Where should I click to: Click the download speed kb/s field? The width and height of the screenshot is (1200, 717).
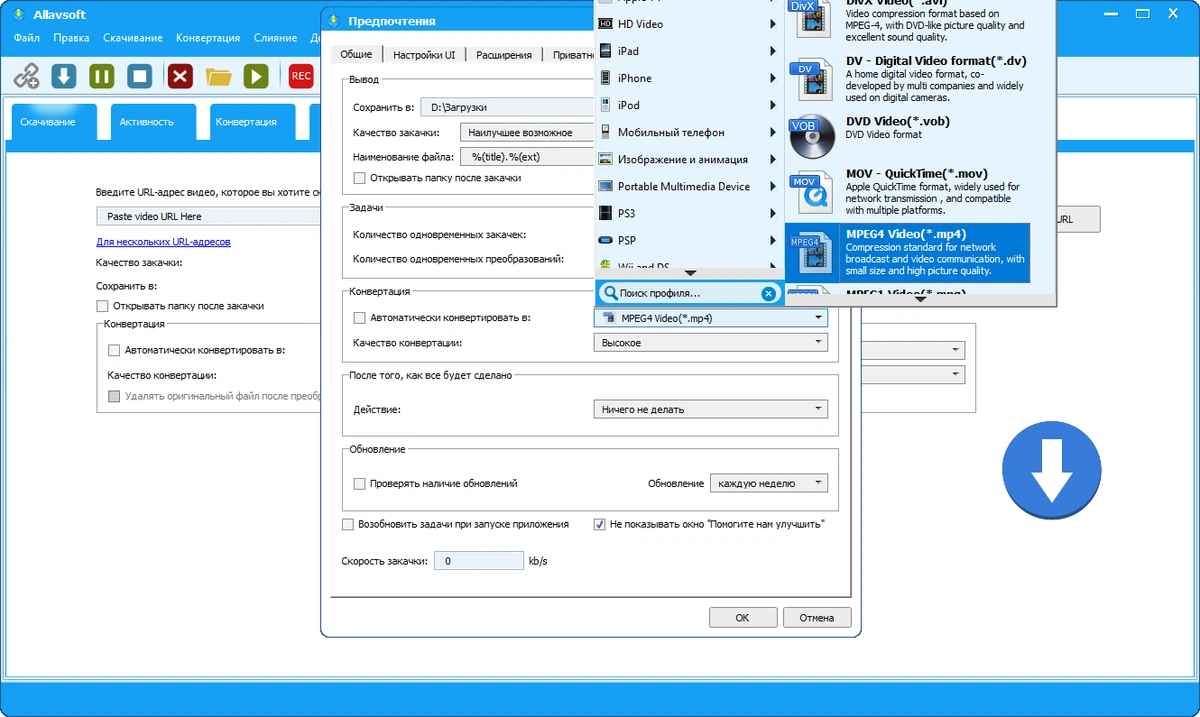pos(478,561)
